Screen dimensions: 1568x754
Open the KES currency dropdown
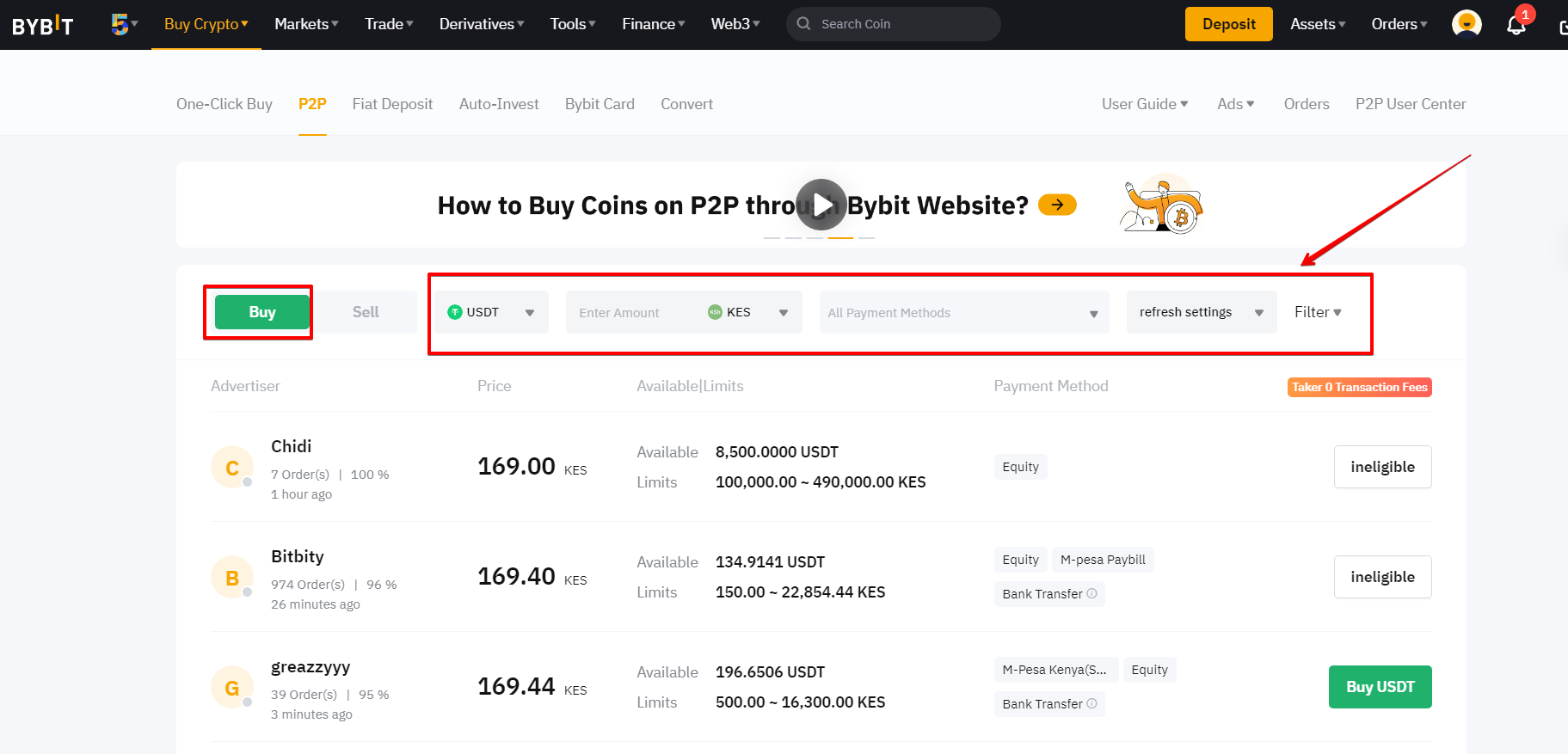coord(749,312)
